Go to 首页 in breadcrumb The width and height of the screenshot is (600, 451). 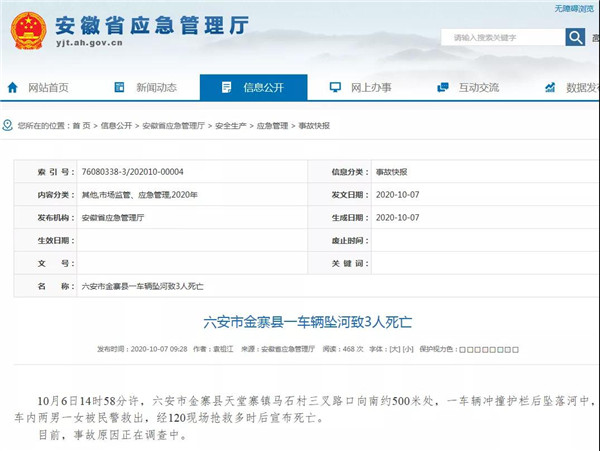[x=81, y=126]
